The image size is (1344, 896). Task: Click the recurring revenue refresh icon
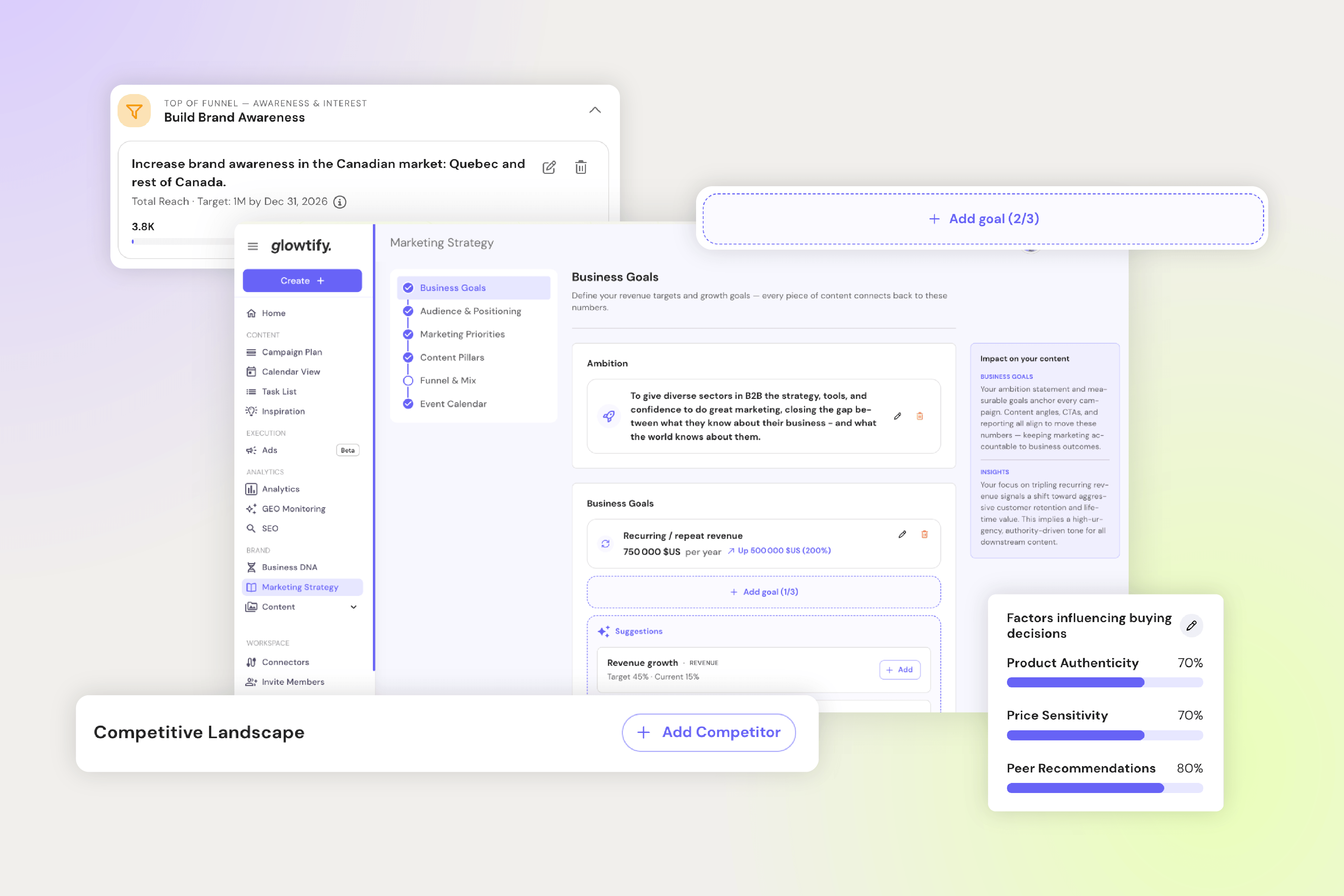point(606,543)
